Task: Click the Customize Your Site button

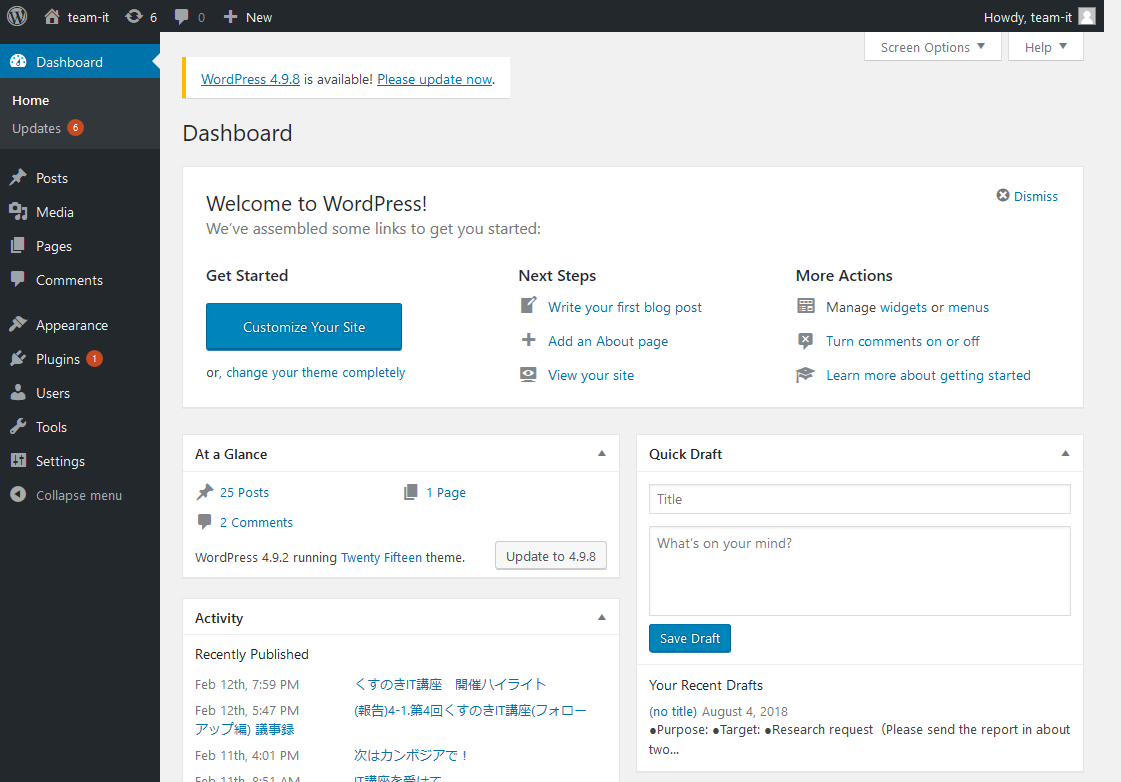Action: tap(304, 327)
